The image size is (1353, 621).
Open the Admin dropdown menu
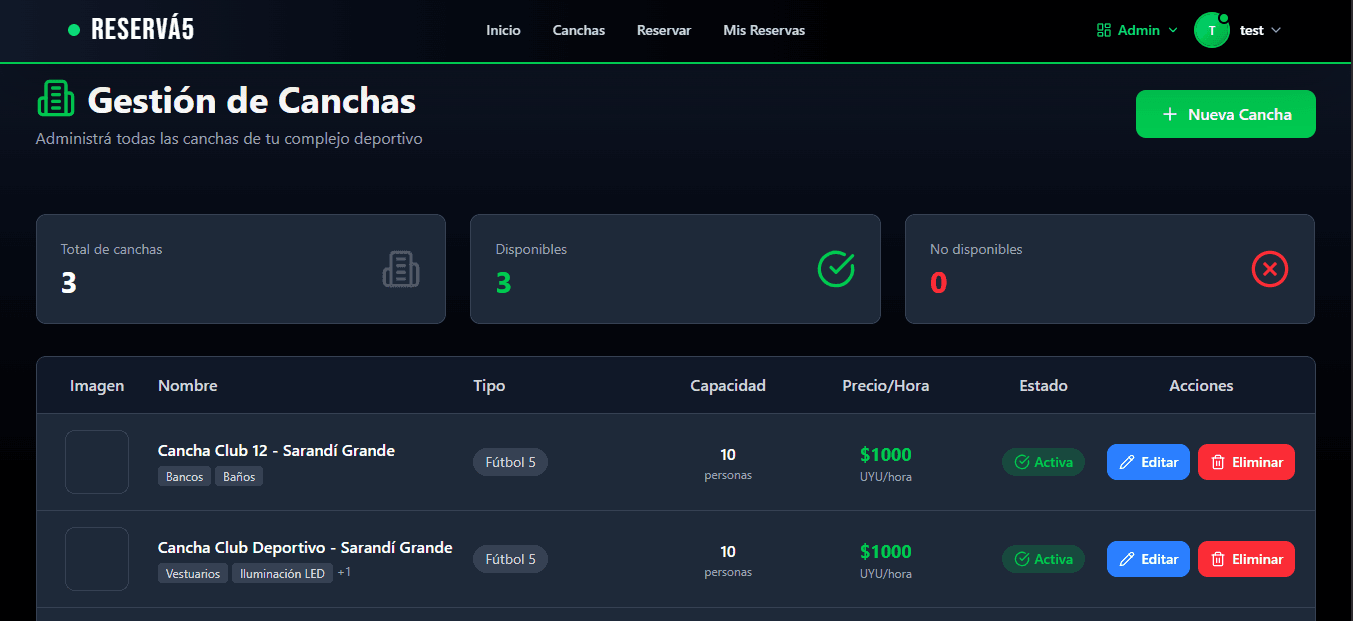[x=1137, y=30]
